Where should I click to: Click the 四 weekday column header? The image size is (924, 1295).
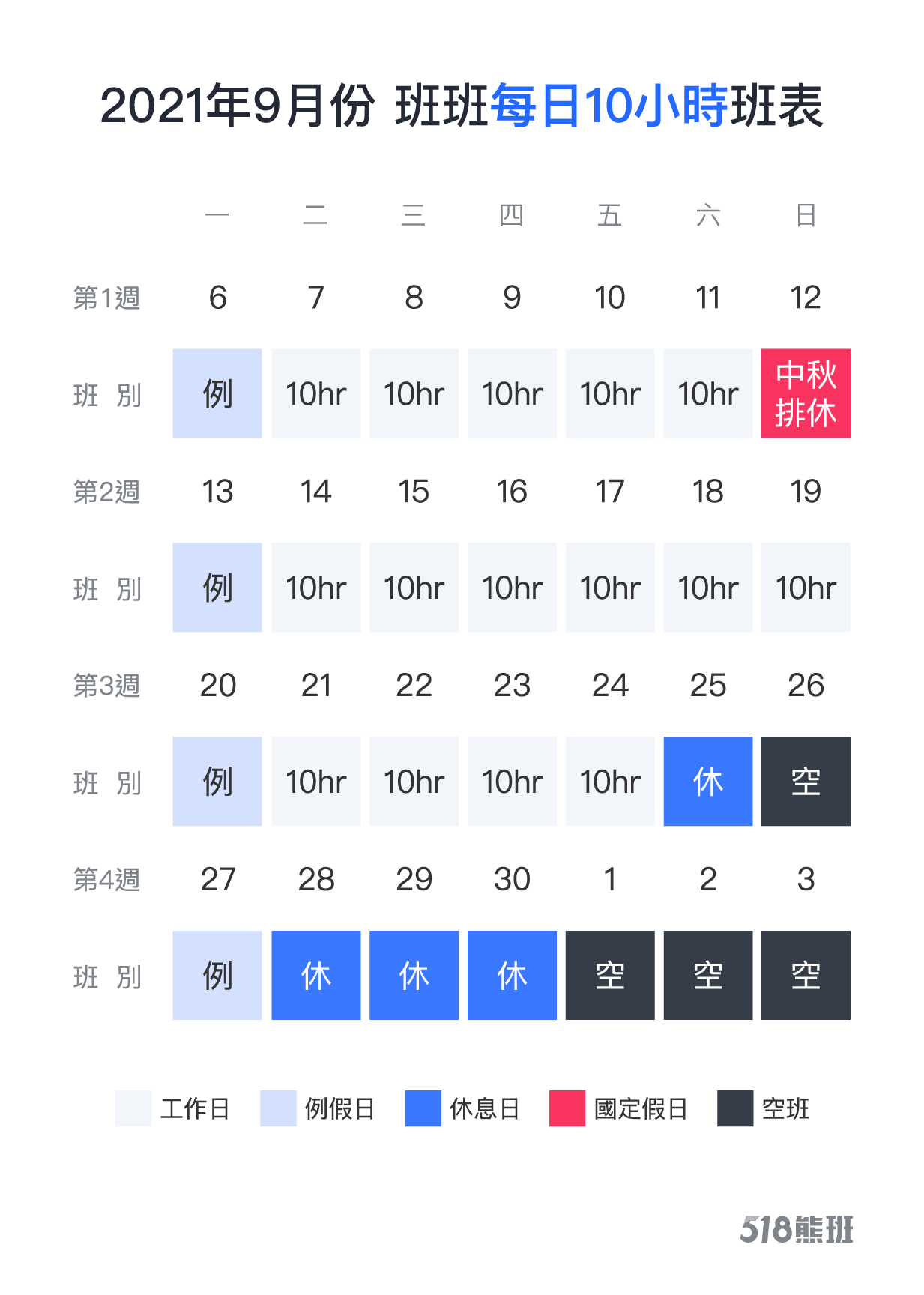tap(512, 216)
